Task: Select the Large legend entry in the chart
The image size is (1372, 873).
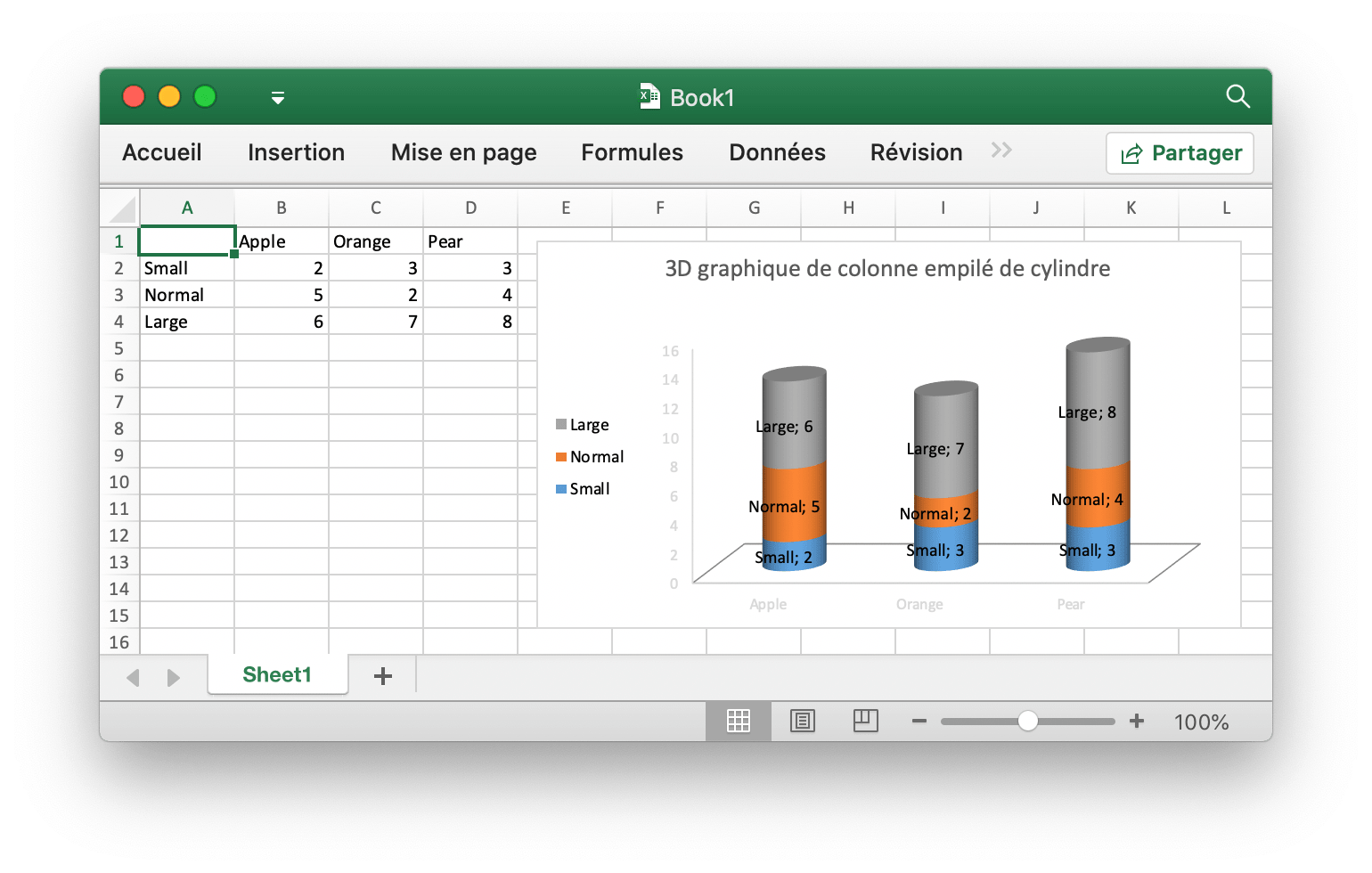Action: pyautogui.click(x=589, y=425)
